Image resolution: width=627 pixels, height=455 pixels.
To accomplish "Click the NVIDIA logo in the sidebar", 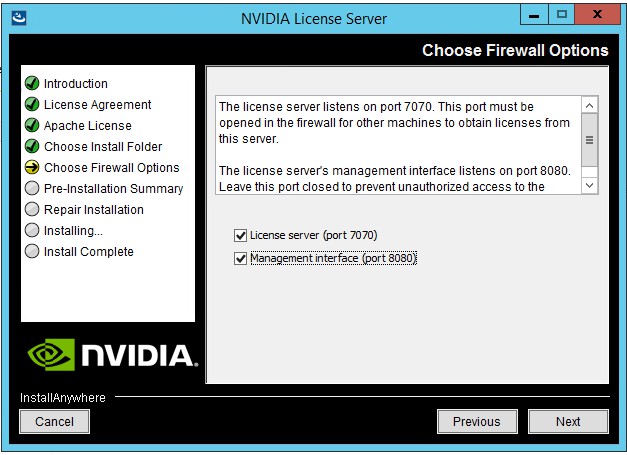I will 109,354.
